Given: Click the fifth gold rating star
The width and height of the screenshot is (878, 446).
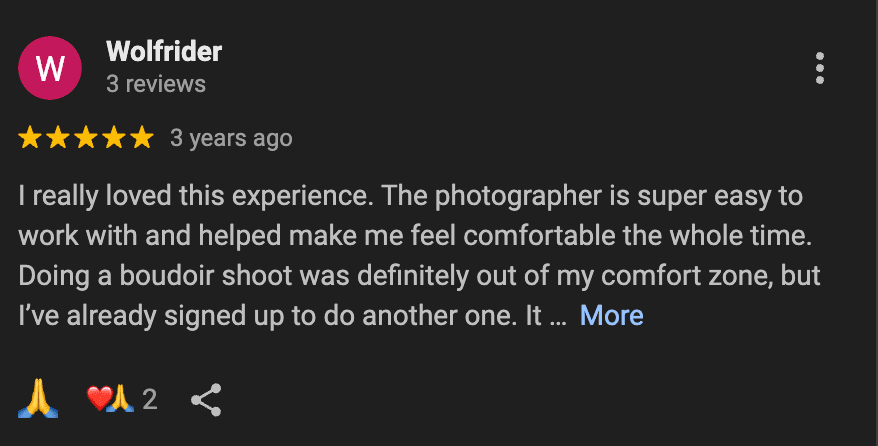Looking at the screenshot, I should [142, 138].
